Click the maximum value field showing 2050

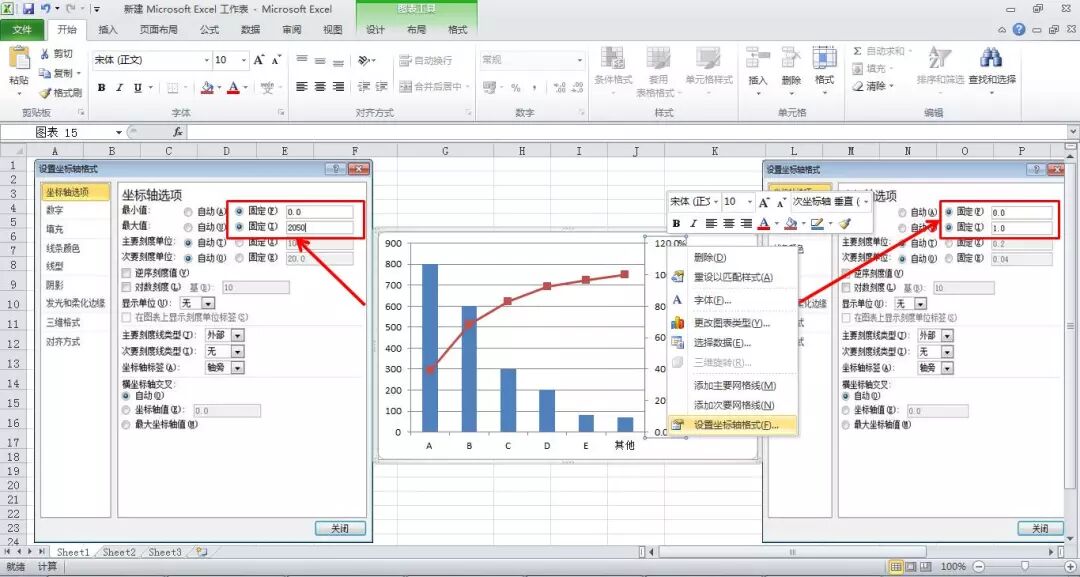[x=319, y=227]
